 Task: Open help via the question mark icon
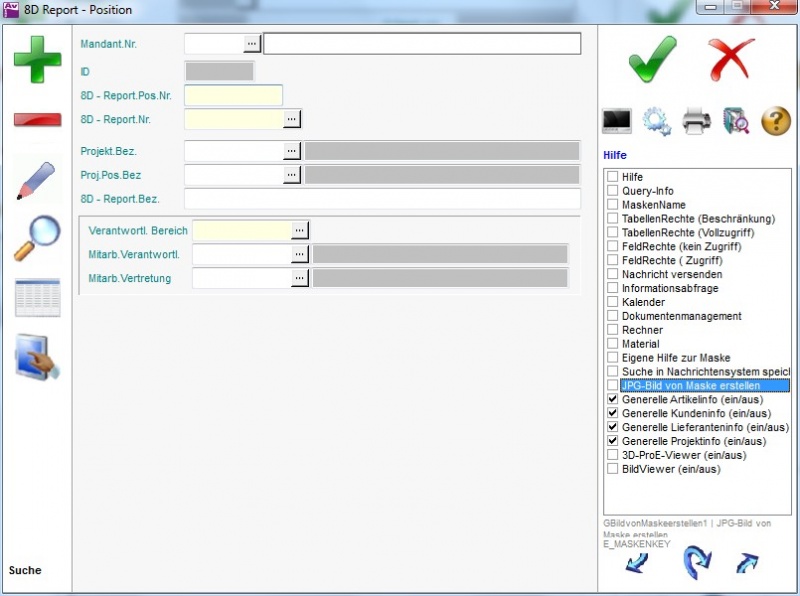coord(776,122)
